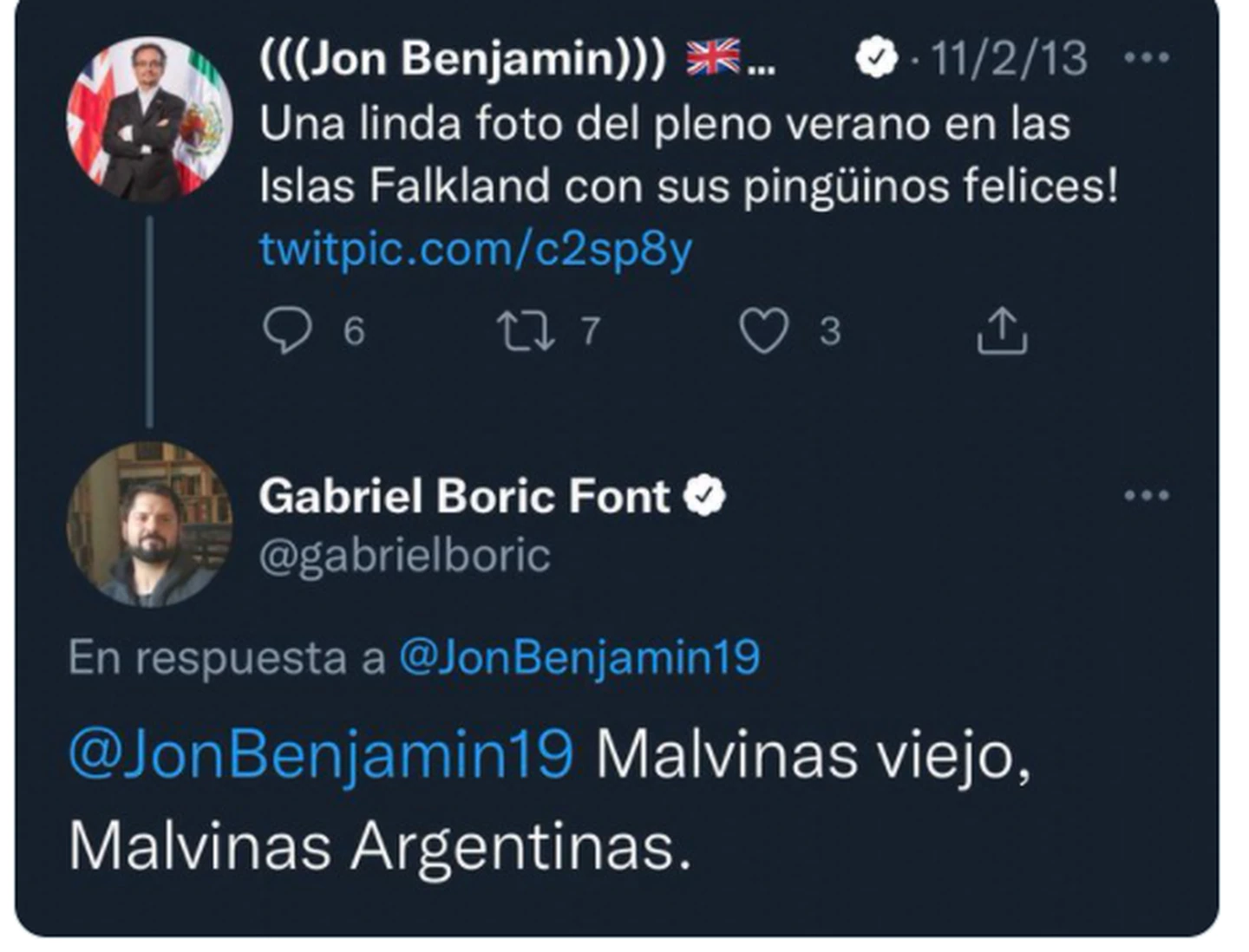Viewport: 1249px width, 952px height.
Task: Click the @JonBenjamin19 mention before 'Malvinas viejo'
Action: click(x=321, y=753)
